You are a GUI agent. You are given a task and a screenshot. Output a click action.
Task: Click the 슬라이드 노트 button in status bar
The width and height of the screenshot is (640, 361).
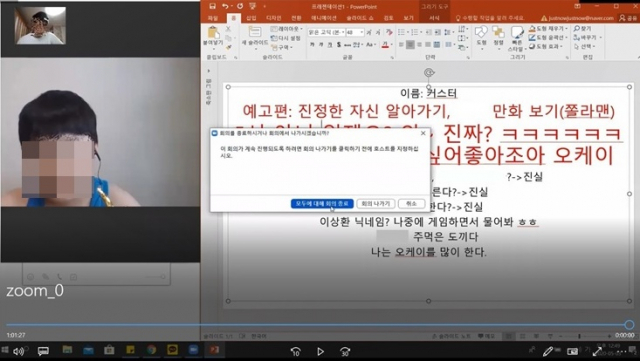(451, 336)
